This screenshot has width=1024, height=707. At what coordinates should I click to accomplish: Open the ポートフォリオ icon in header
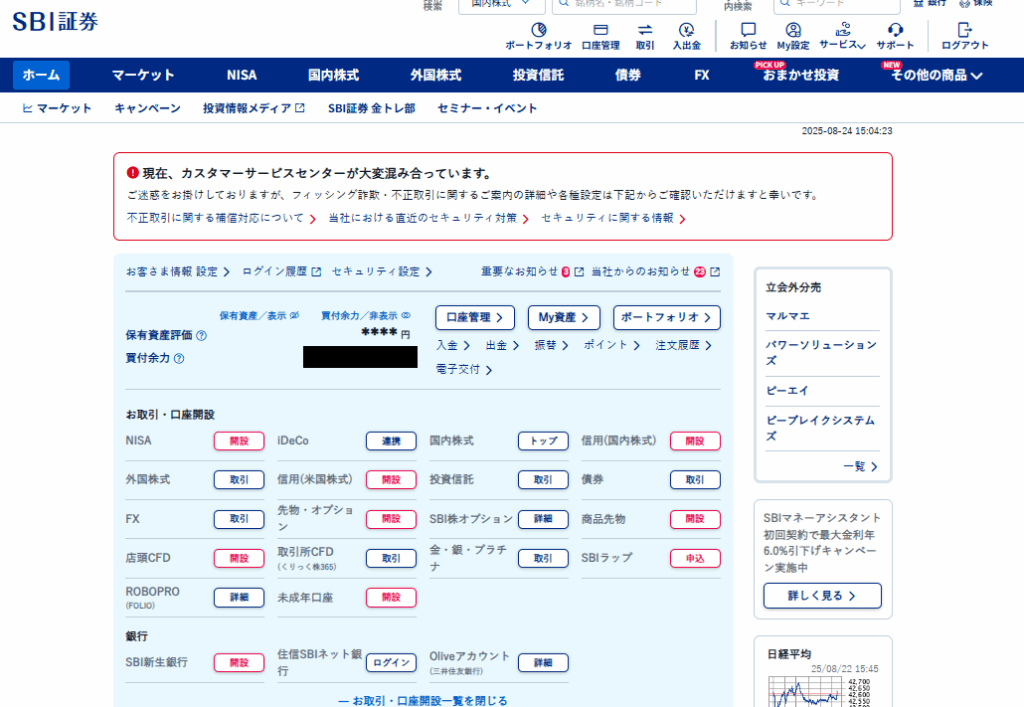[x=538, y=36]
